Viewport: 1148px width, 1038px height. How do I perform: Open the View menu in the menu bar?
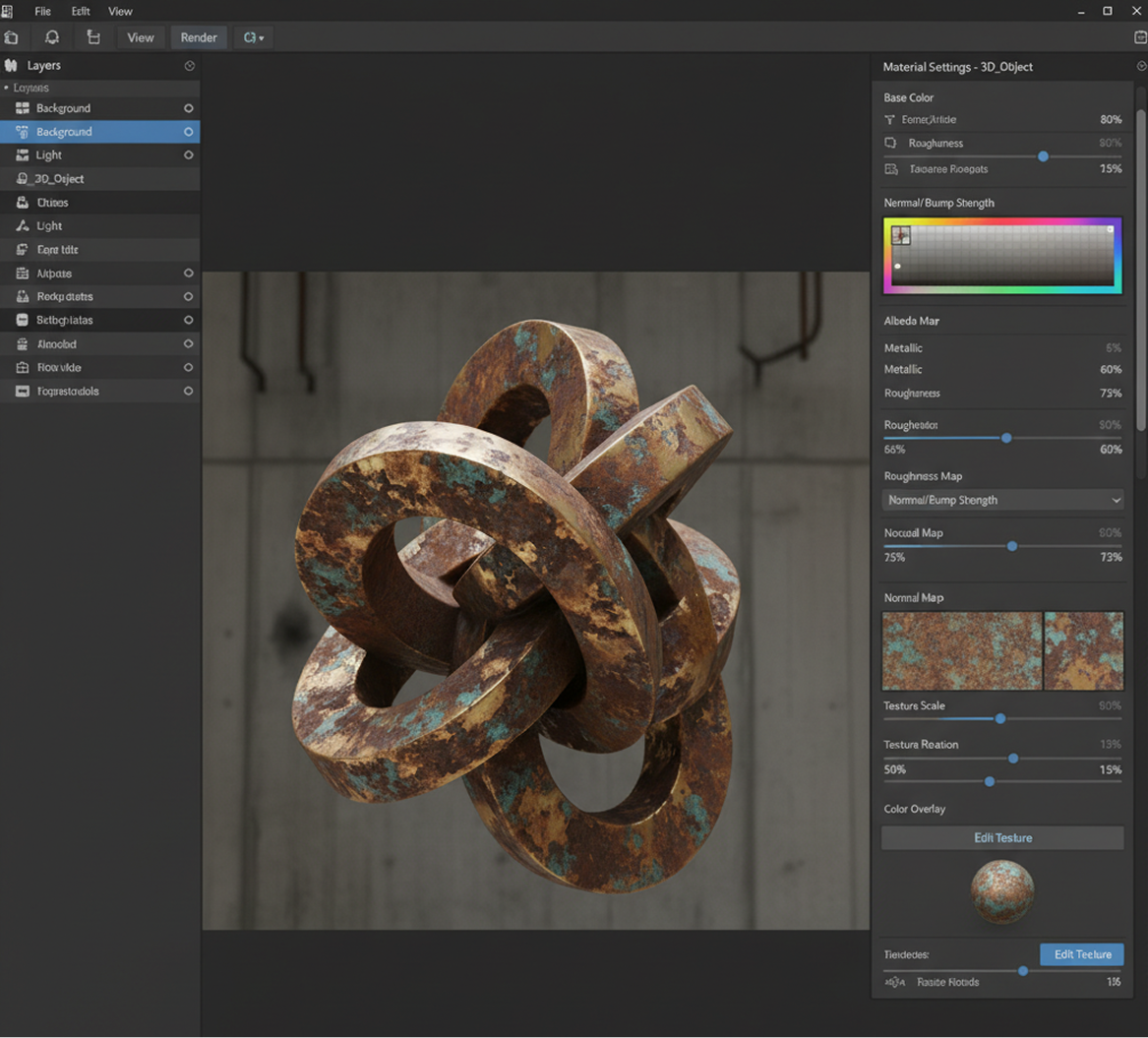click(120, 11)
